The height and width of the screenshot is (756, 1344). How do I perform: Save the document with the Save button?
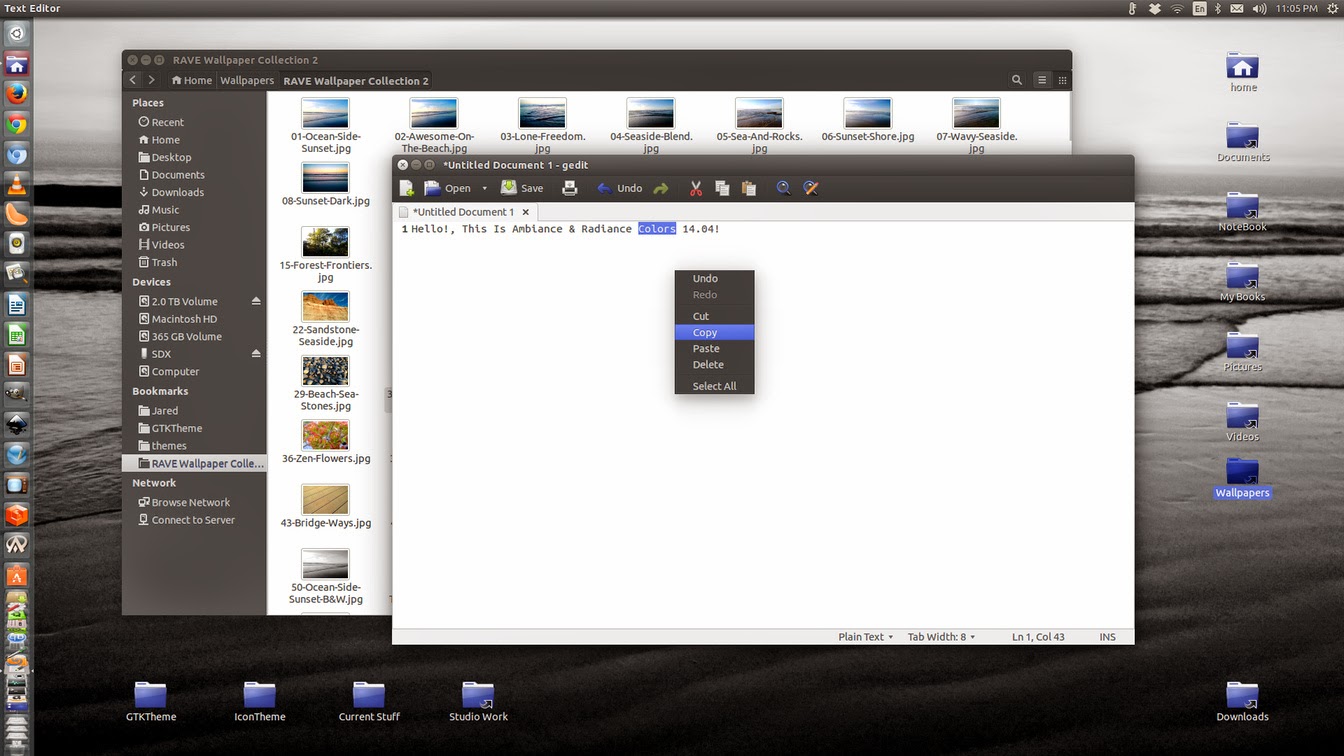coord(522,188)
